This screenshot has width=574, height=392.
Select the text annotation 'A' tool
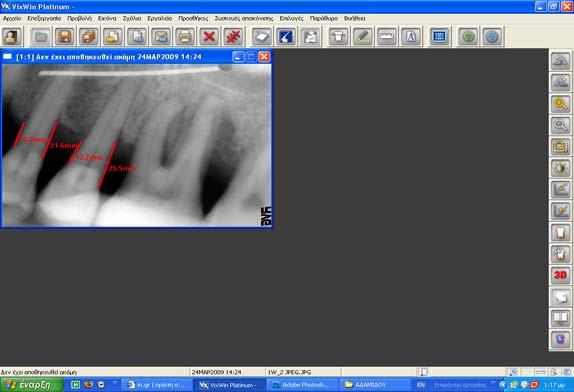point(411,37)
